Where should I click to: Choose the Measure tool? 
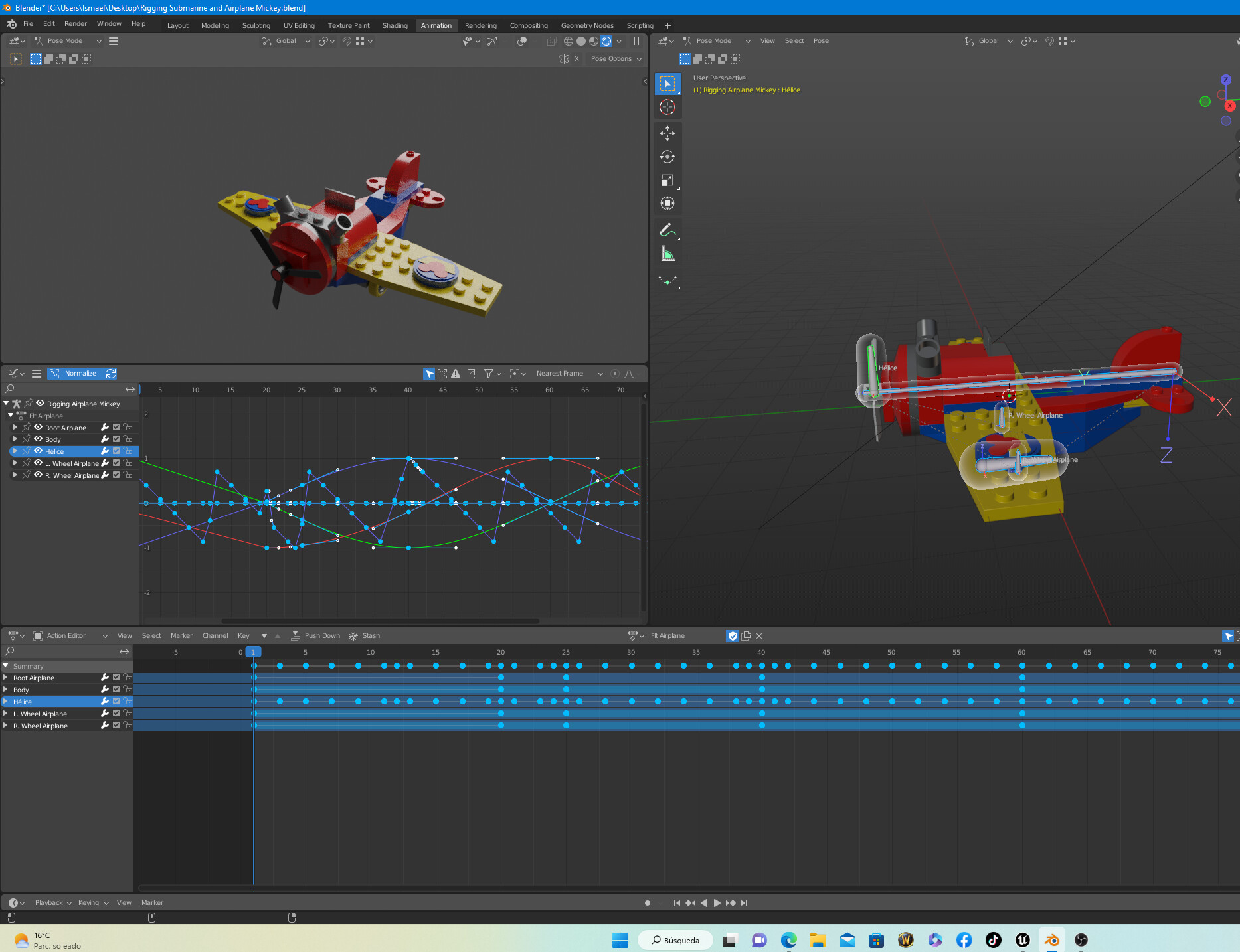(667, 254)
